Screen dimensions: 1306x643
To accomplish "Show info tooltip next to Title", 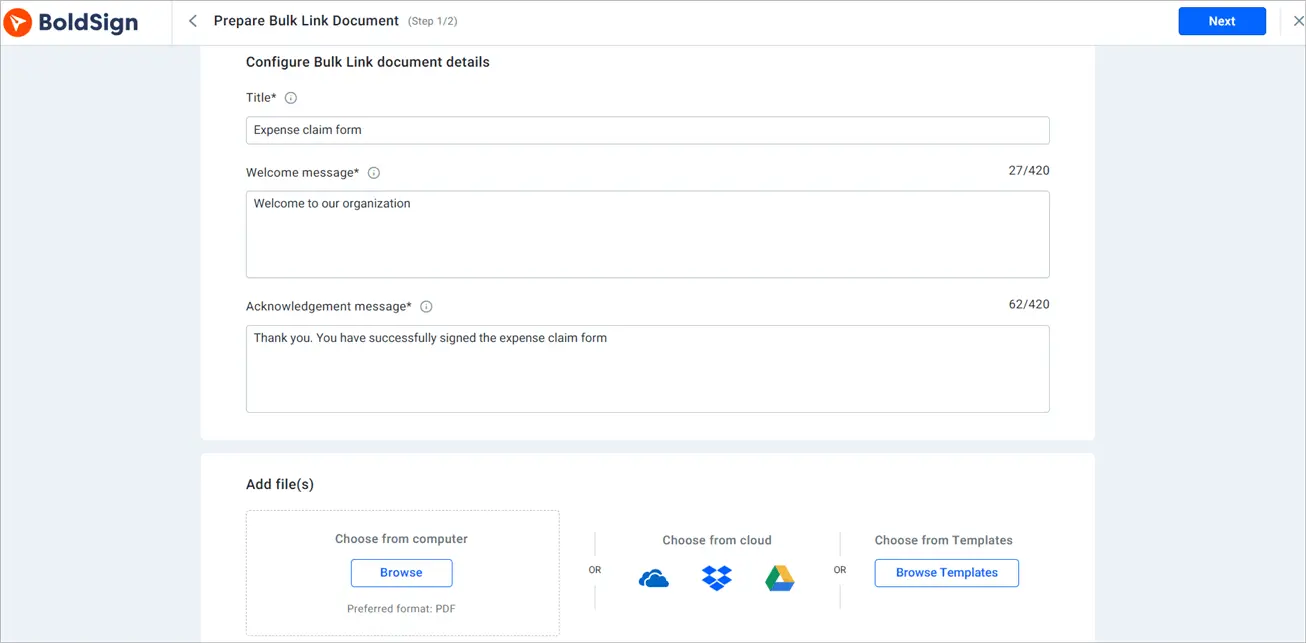I will point(291,98).
